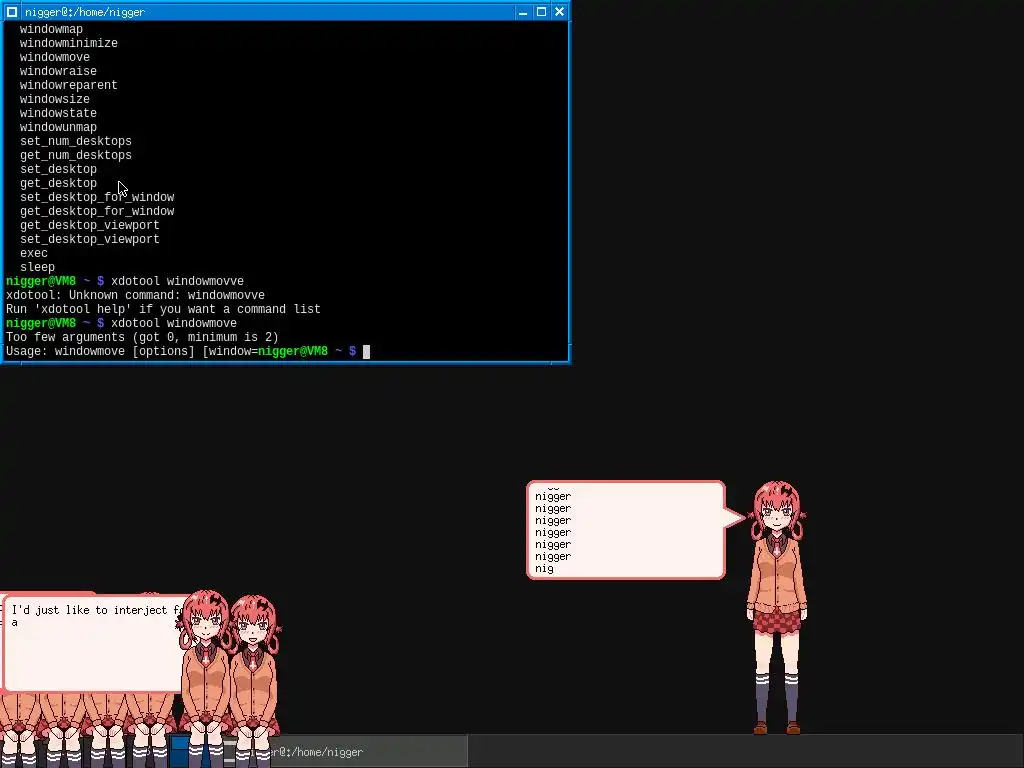
Task: Click the terminal input cursor after the last prompt
Action: (x=366, y=352)
